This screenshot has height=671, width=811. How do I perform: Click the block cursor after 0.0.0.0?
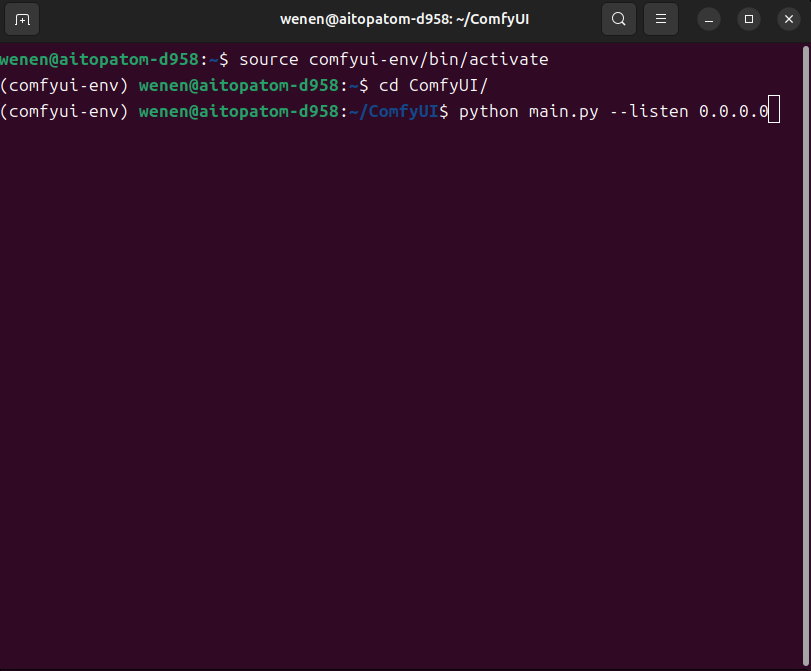[772, 111]
